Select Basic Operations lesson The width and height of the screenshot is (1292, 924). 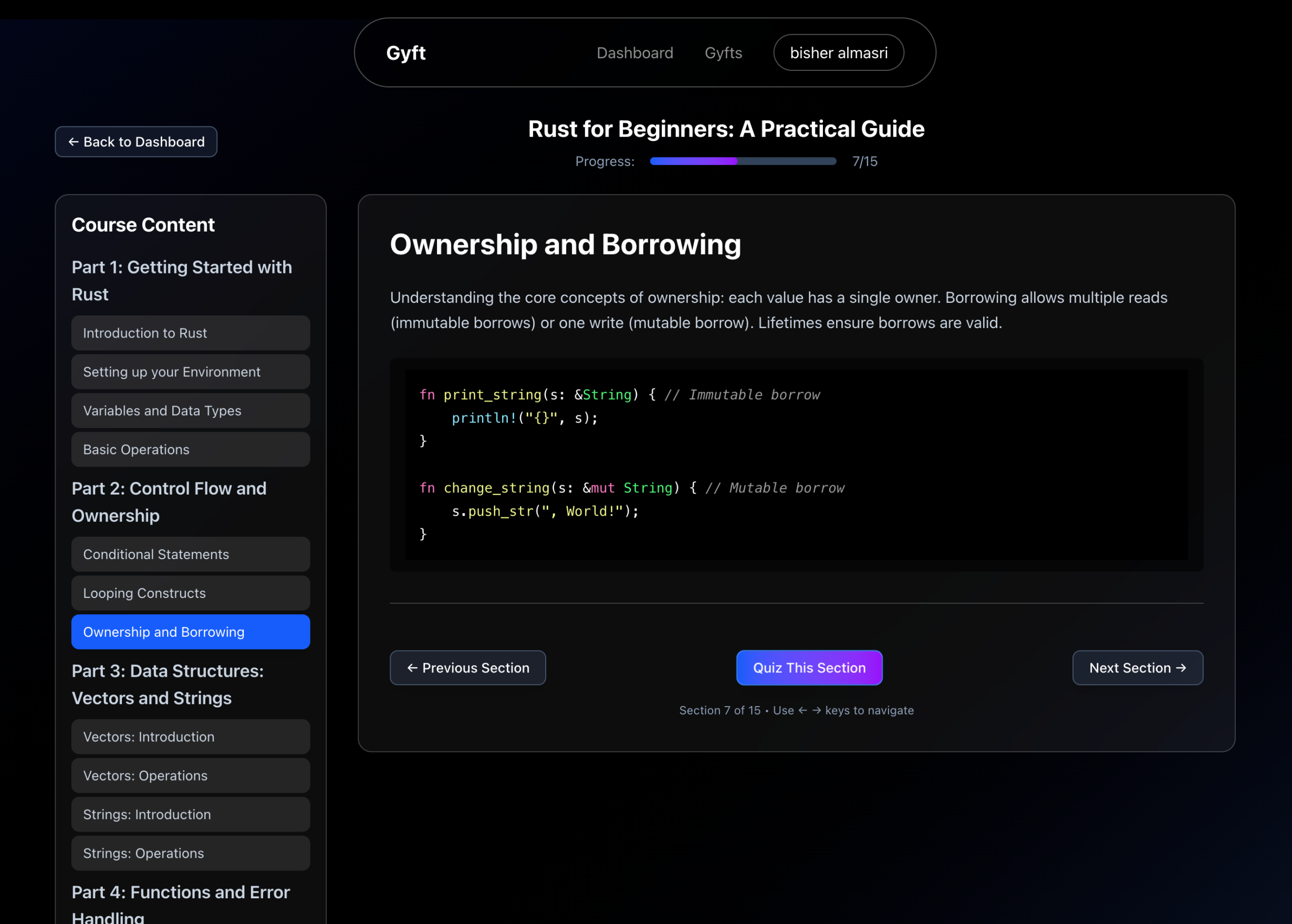(x=191, y=449)
